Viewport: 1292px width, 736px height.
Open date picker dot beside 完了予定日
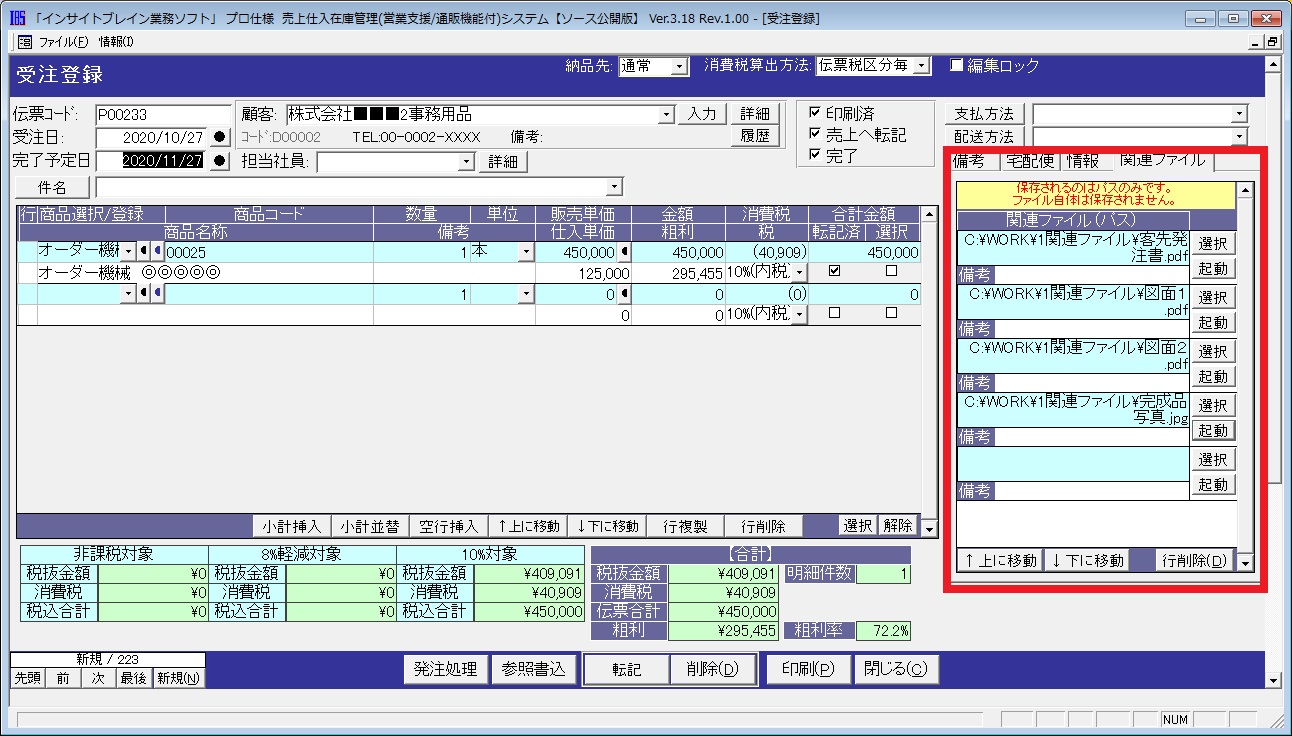(221, 160)
